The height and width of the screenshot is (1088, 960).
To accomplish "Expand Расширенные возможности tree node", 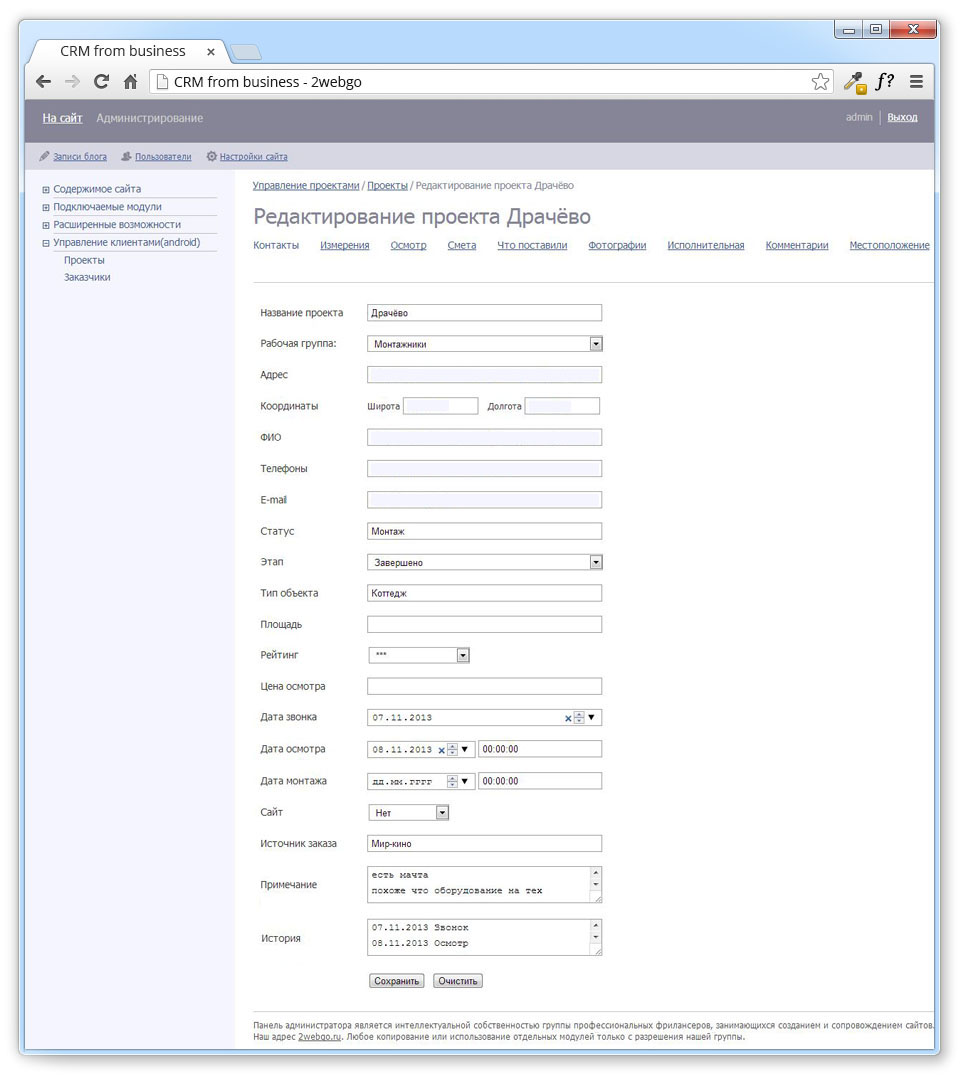I will (46, 226).
